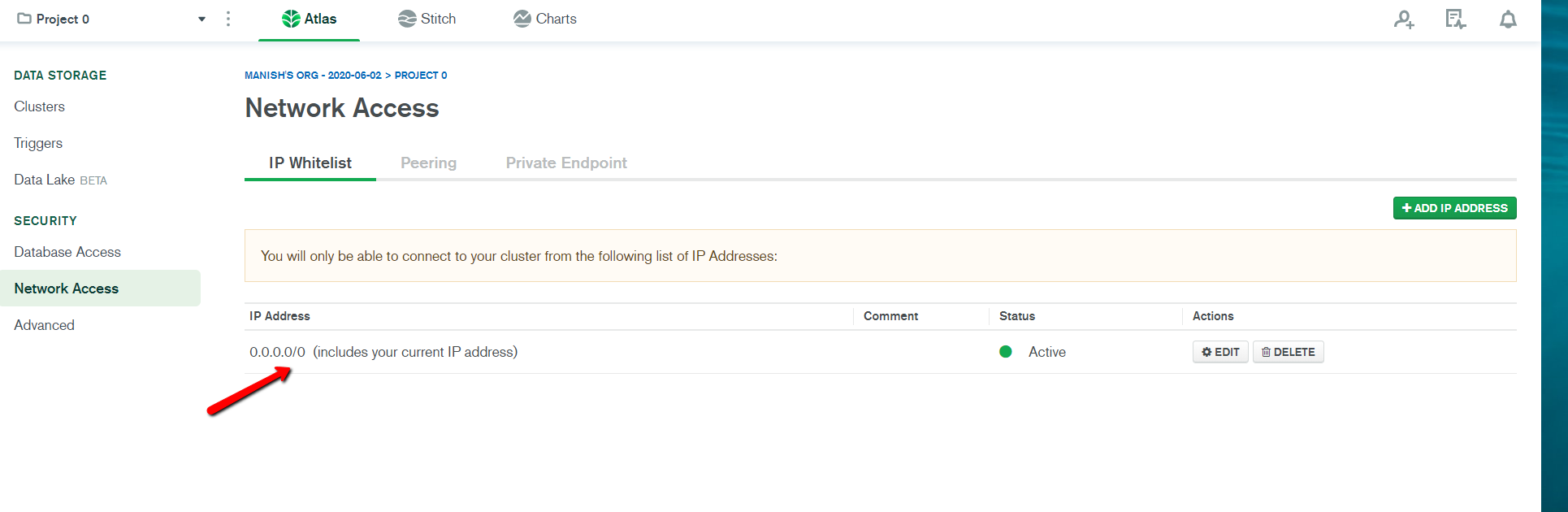Go to Database Access
Screen dimensions: 1568x512
pos(67,252)
